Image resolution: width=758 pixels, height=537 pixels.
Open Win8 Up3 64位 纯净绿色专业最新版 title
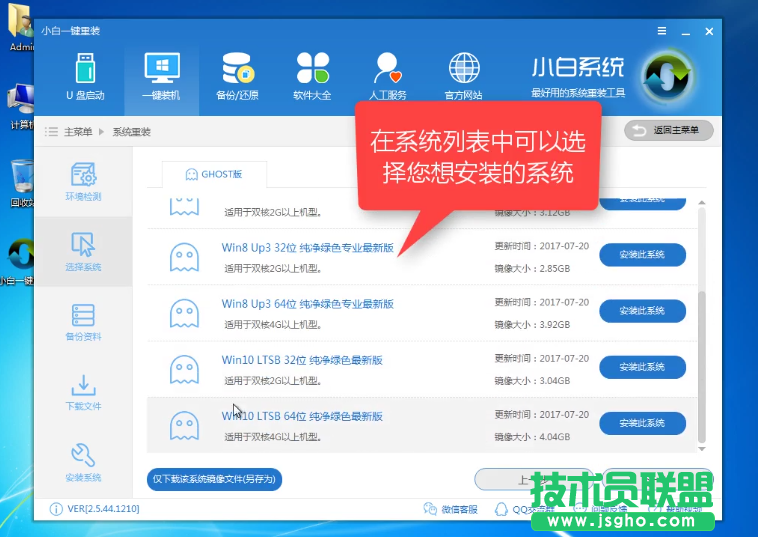point(307,304)
